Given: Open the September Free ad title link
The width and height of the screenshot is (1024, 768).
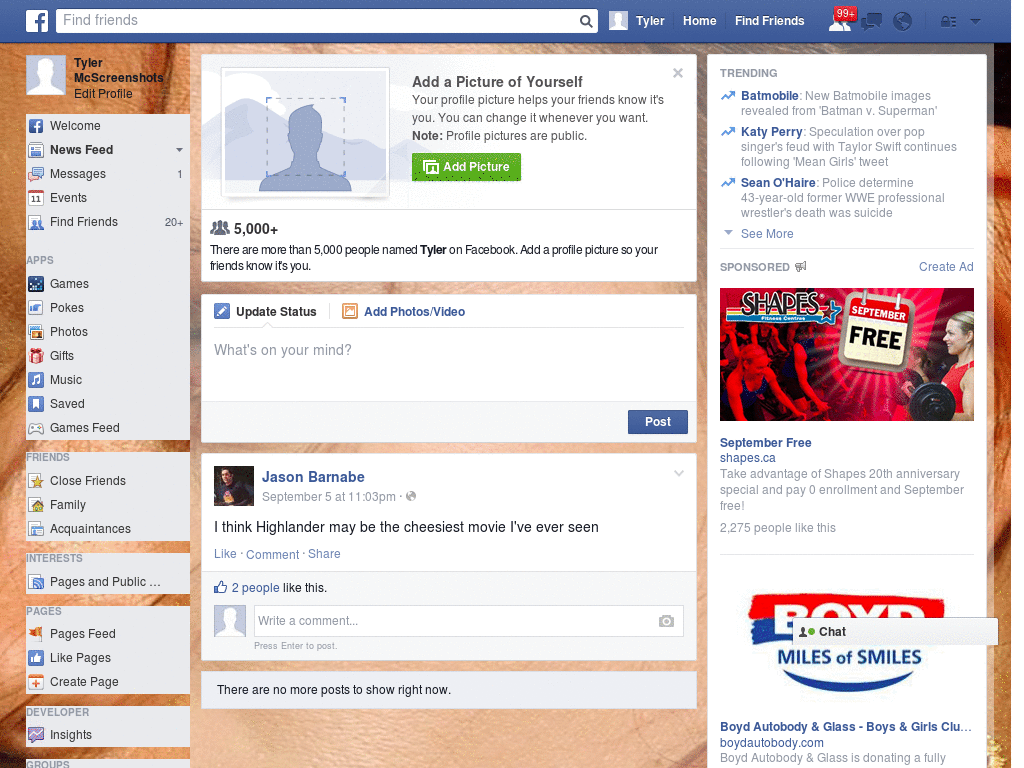Looking at the screenshot, I should (x=765, y=443).
